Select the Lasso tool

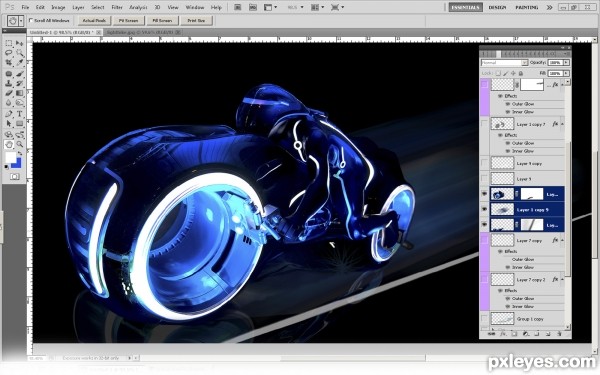coord(8,53)
